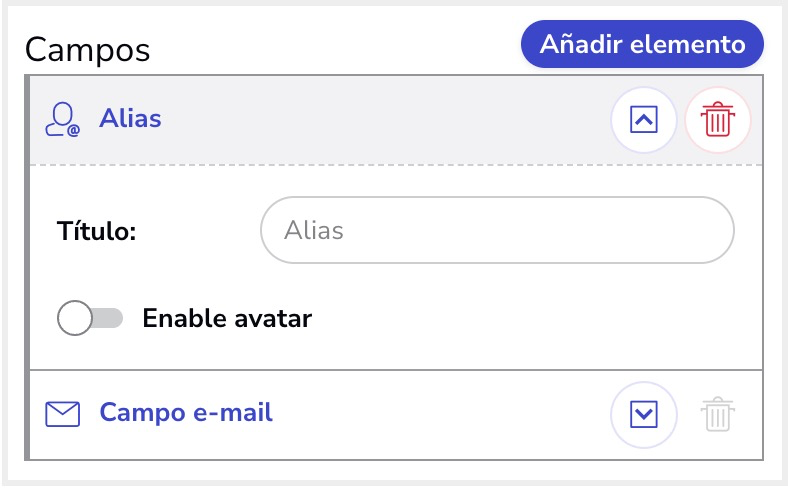Select the Alias field header title
Viewport: 788px width, 488px height.
click(130, 119)
